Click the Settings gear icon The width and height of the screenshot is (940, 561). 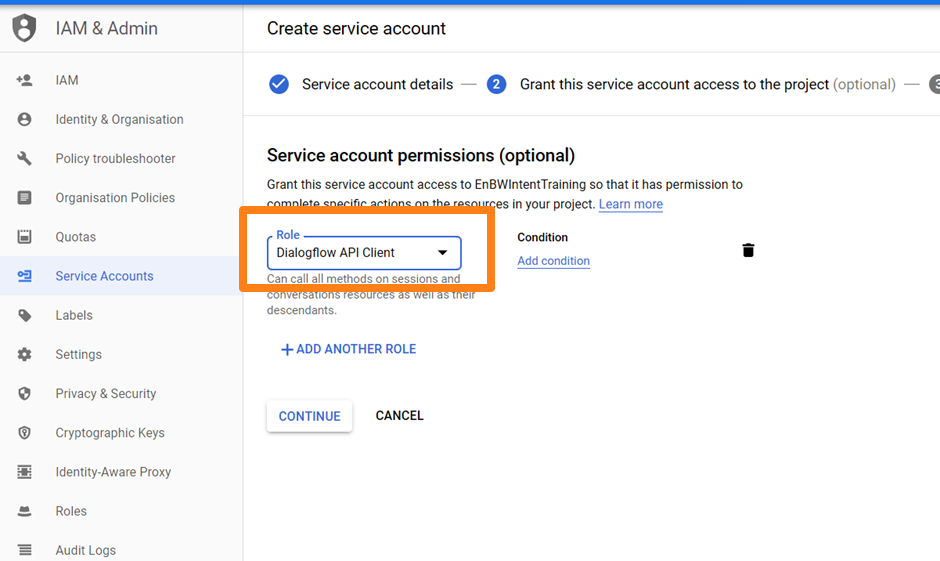coord(25,354)
